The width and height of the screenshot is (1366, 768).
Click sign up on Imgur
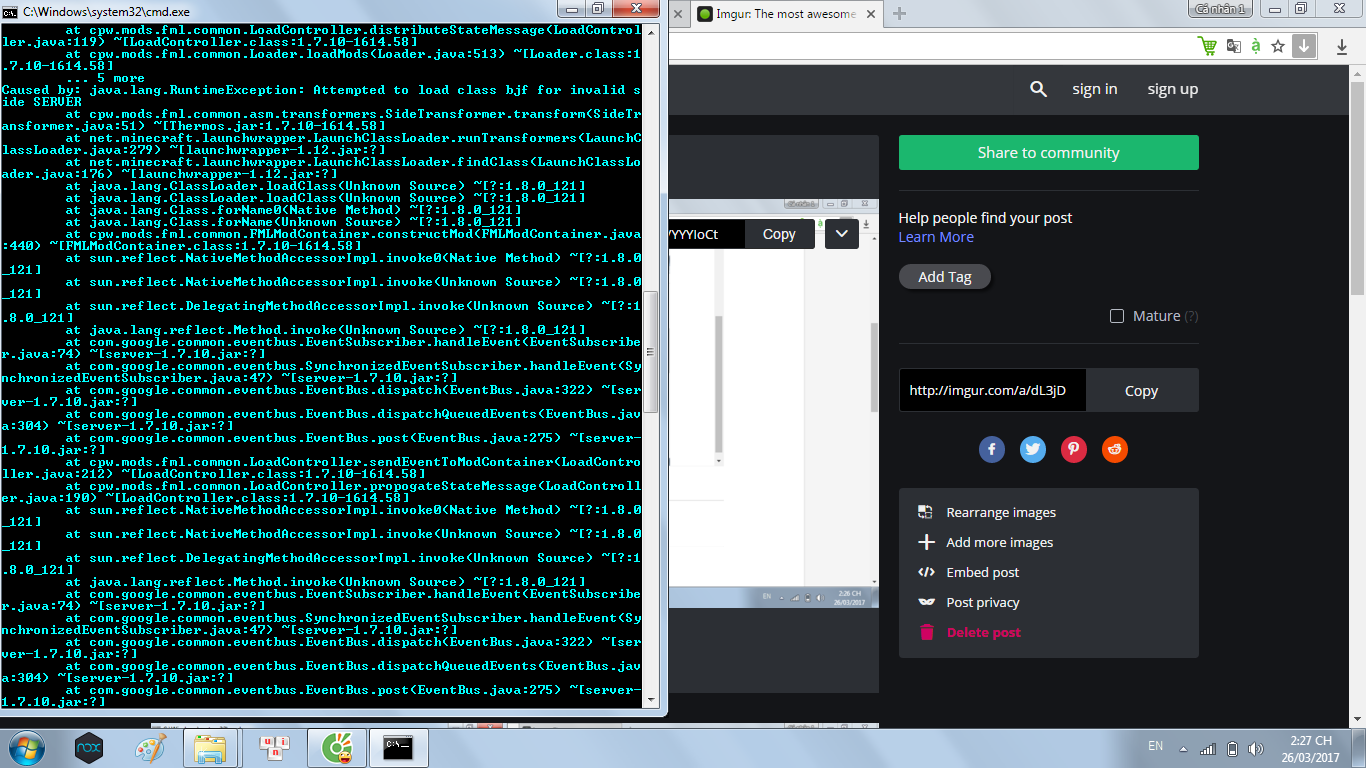pos(1173,89)
